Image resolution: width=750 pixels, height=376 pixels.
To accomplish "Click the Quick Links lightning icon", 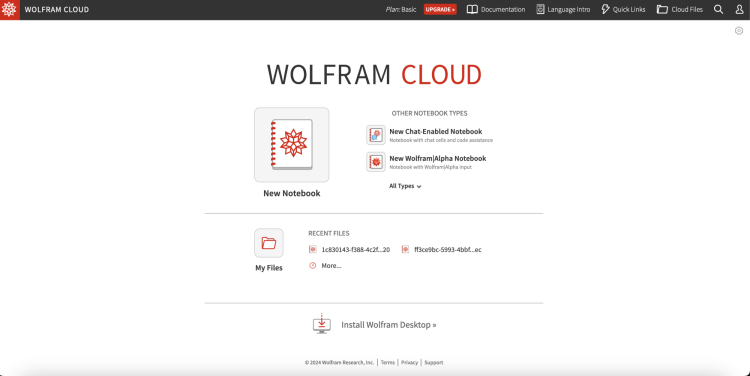I will point(606,10).
